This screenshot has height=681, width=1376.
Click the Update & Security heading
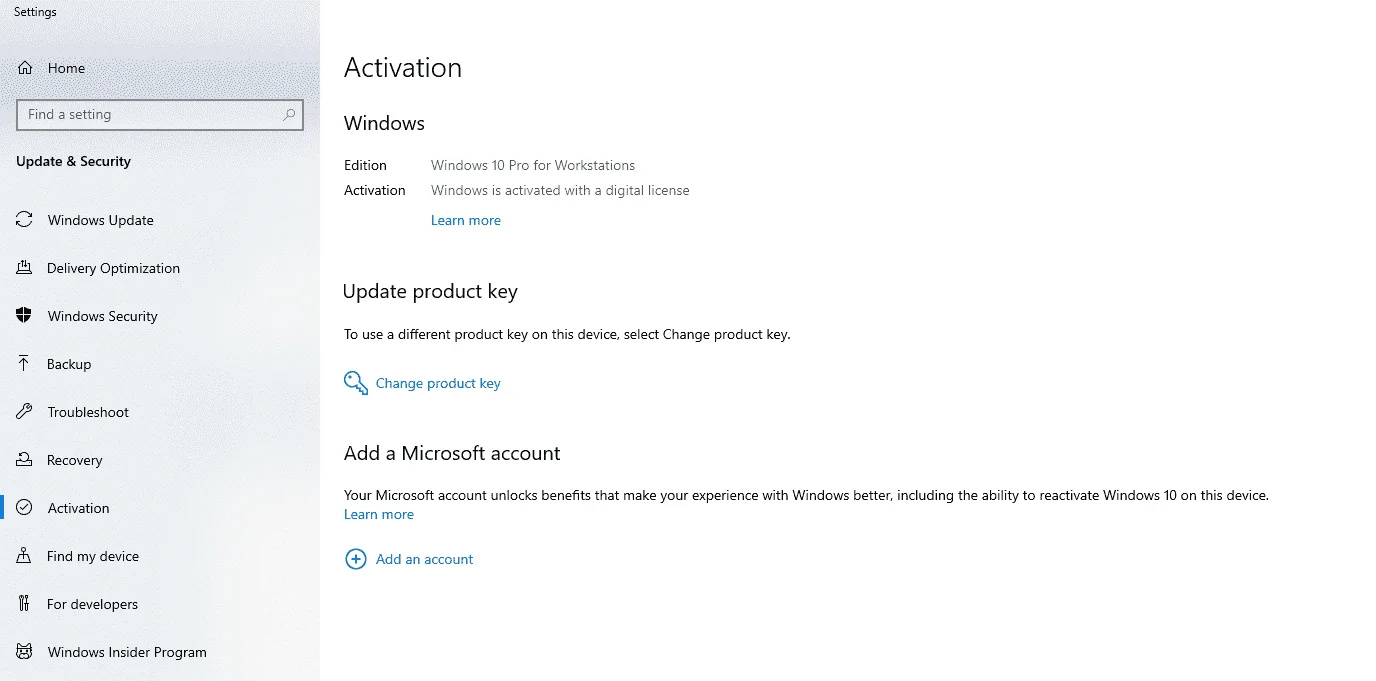tap(74, 161)
